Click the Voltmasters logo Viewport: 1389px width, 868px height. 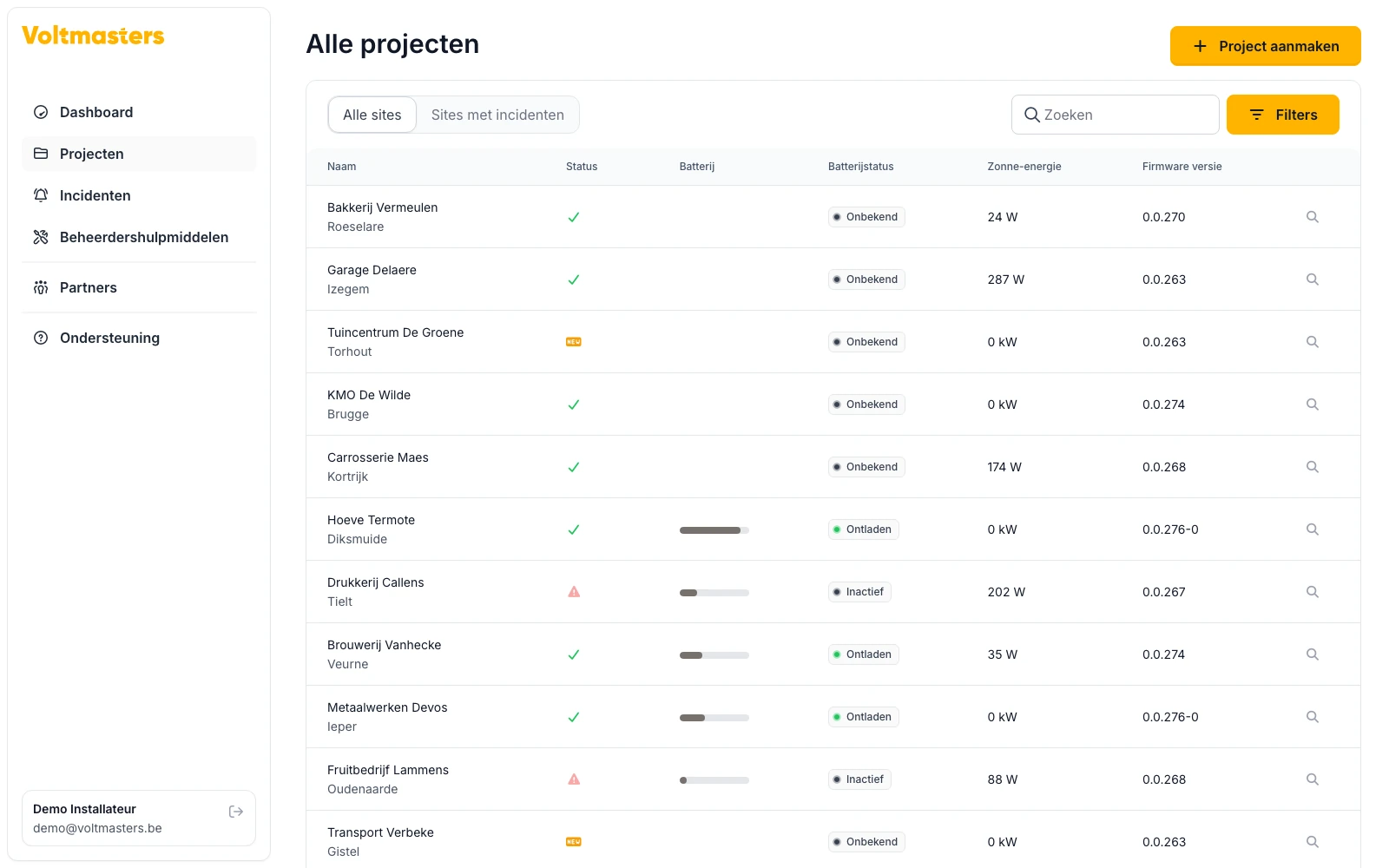[x=93, y=36]
